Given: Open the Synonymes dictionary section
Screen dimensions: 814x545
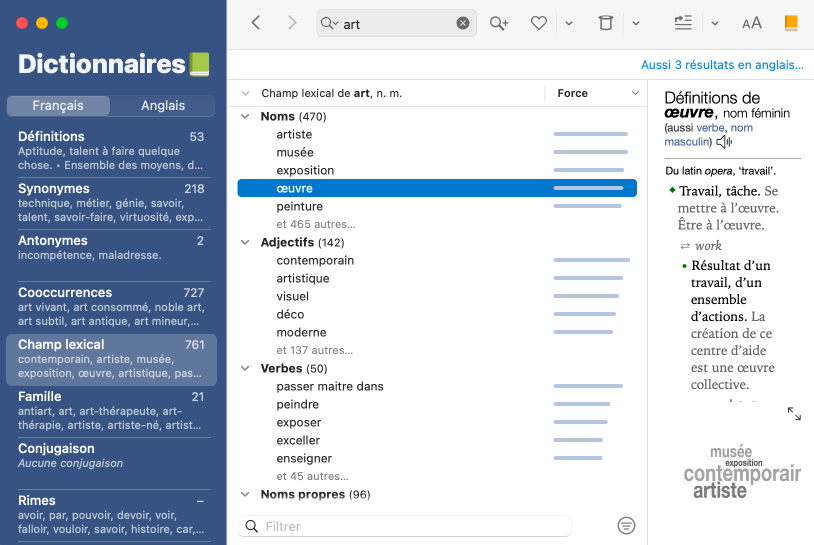Looking at the screenshot, I should tap(110, 202).
